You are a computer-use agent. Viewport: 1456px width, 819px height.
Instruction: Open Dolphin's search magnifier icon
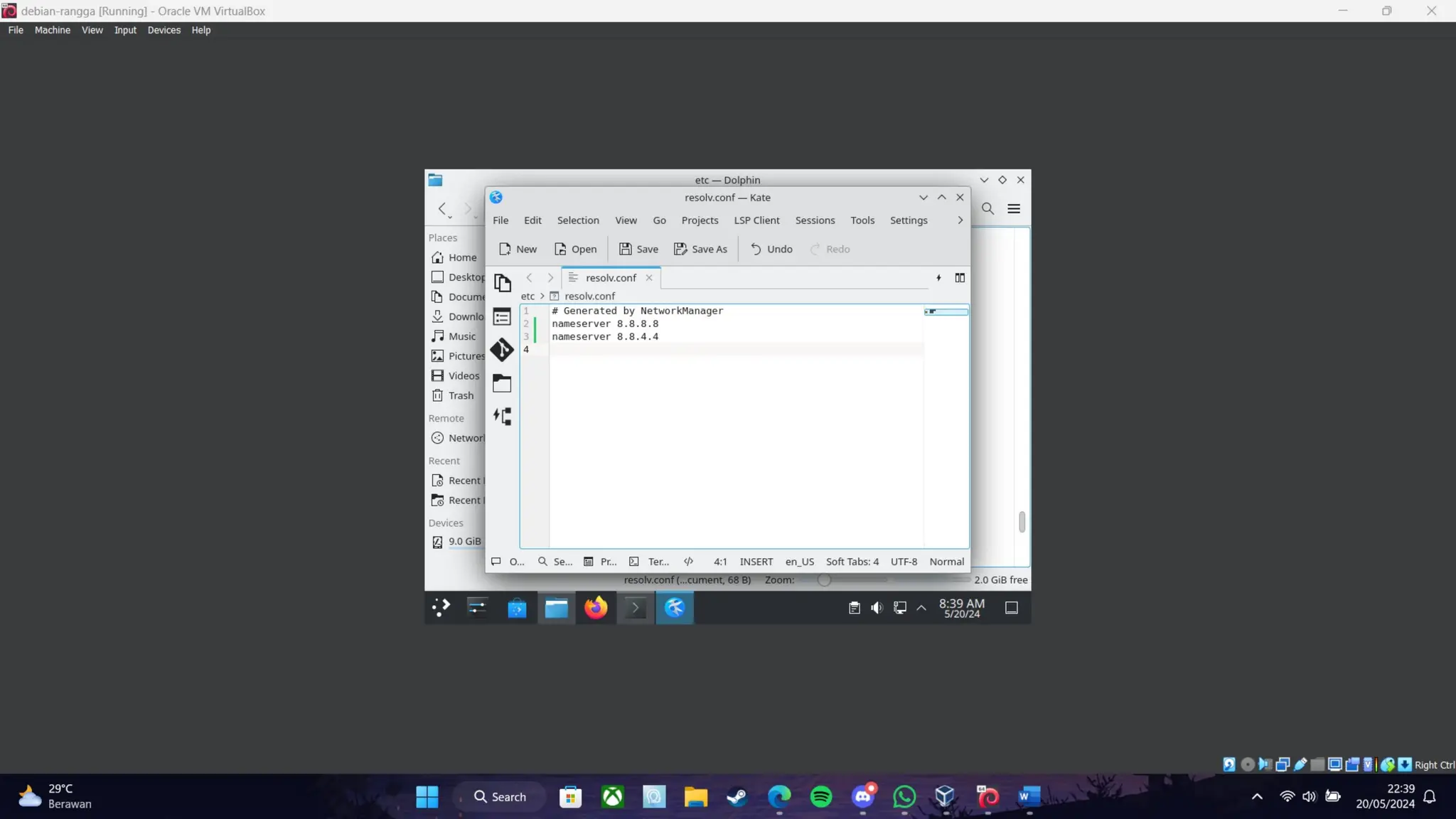pos(987,208)
